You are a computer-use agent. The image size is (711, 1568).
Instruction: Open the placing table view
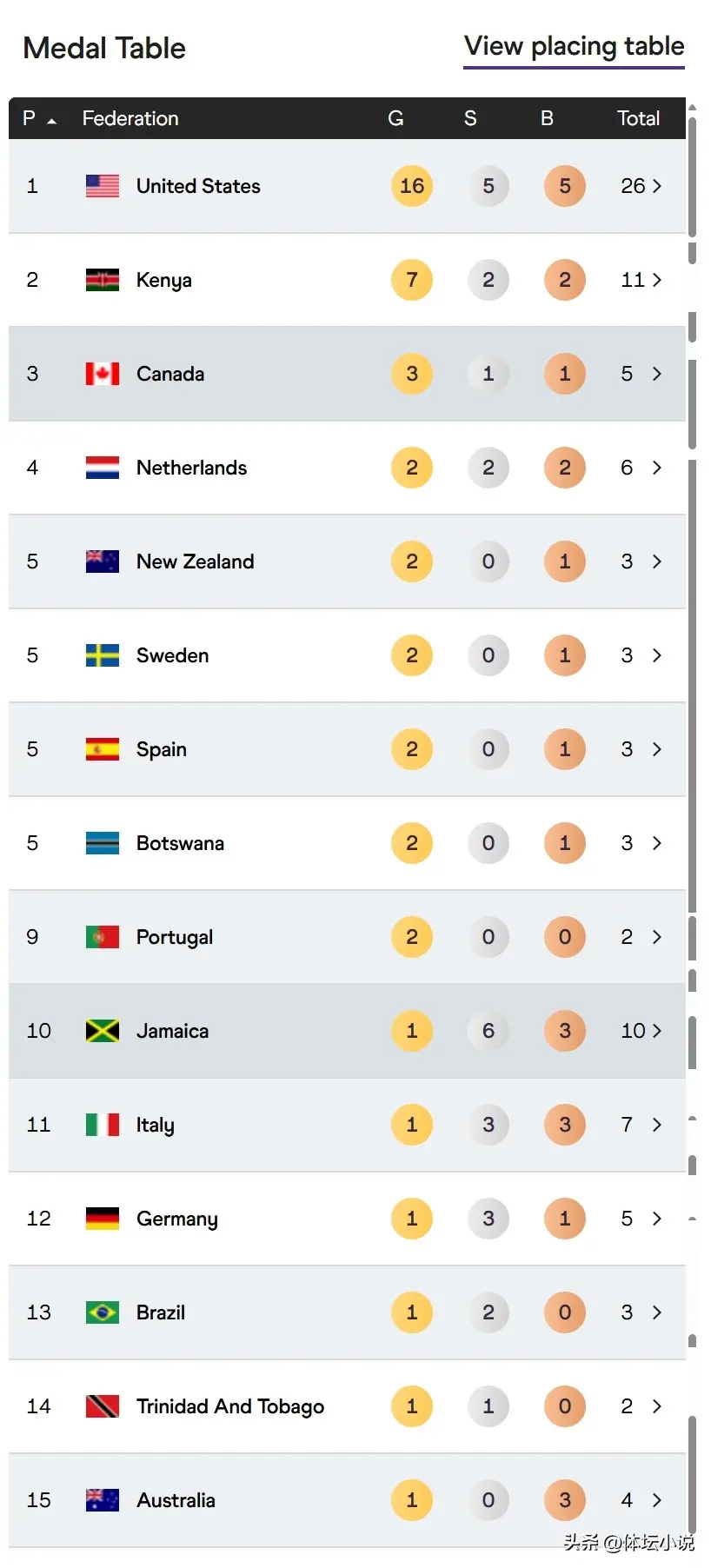tap(574, 45)
